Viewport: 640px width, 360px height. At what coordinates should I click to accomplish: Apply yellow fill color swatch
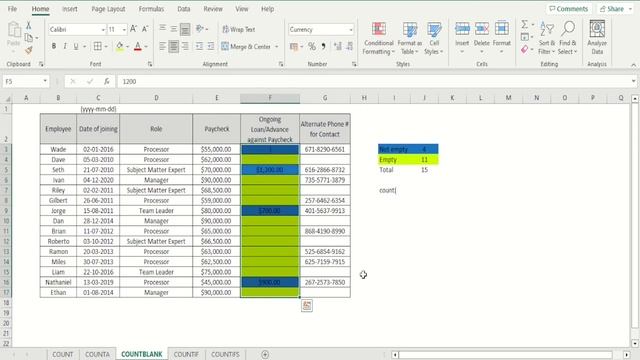coord(120,47)
